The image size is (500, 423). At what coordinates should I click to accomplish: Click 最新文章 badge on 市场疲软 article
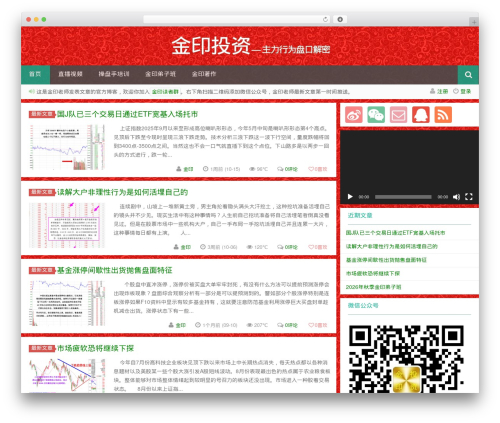pyautogui.click(x=42, y=348)
